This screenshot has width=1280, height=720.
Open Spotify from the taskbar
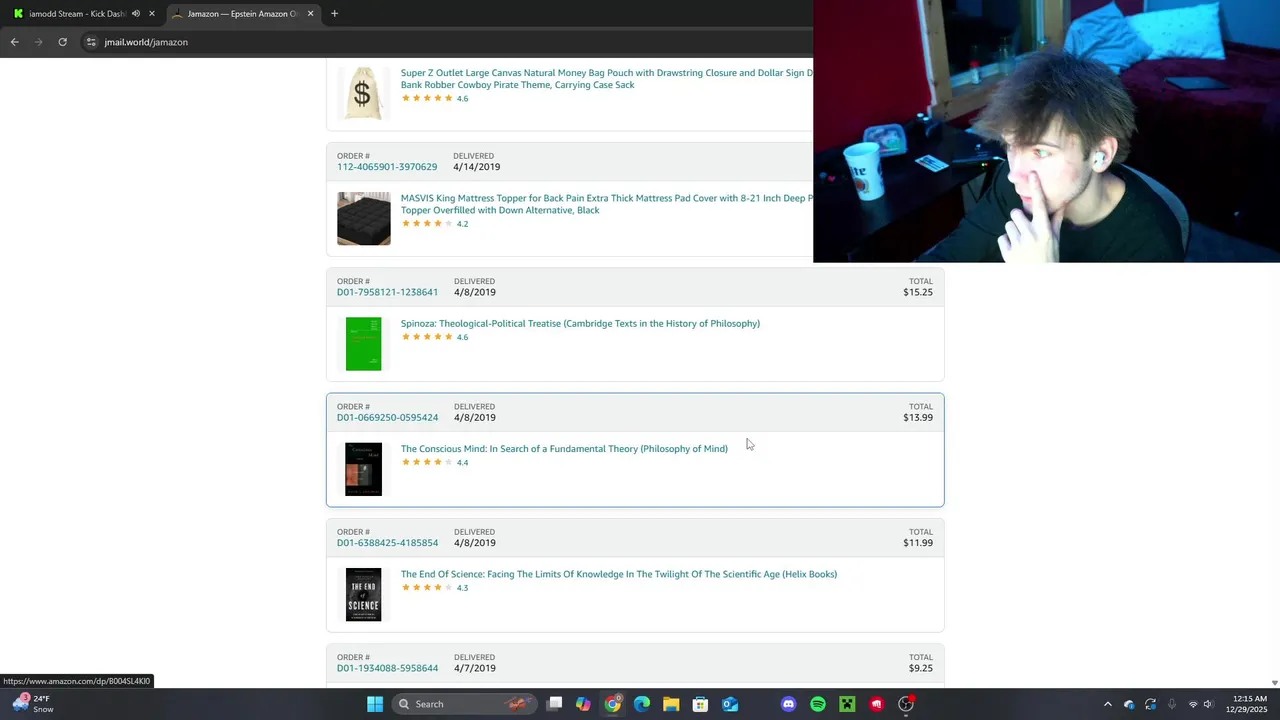point(818,704)
